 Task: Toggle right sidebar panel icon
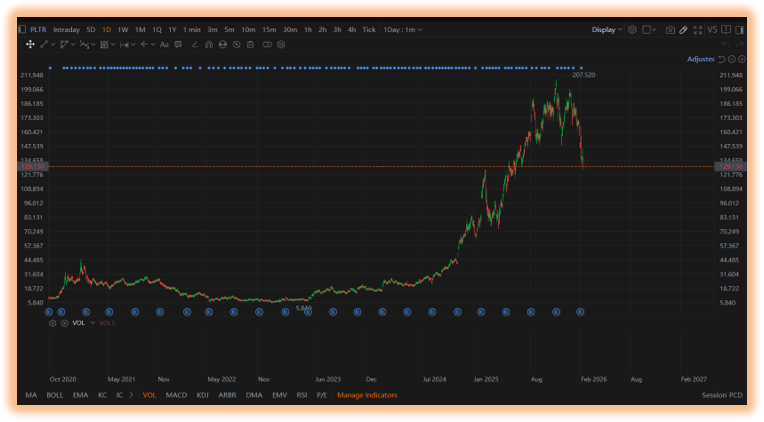pos(740,30)
